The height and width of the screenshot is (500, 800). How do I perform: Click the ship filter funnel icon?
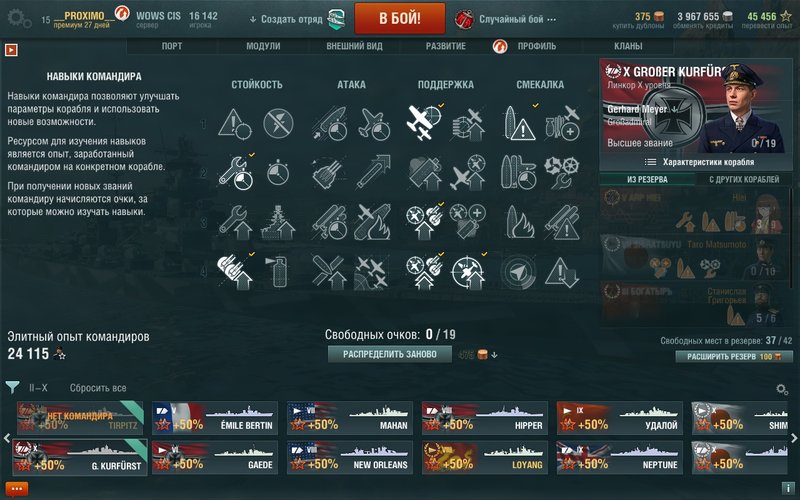pyautogui.click(x=12, y=387)
